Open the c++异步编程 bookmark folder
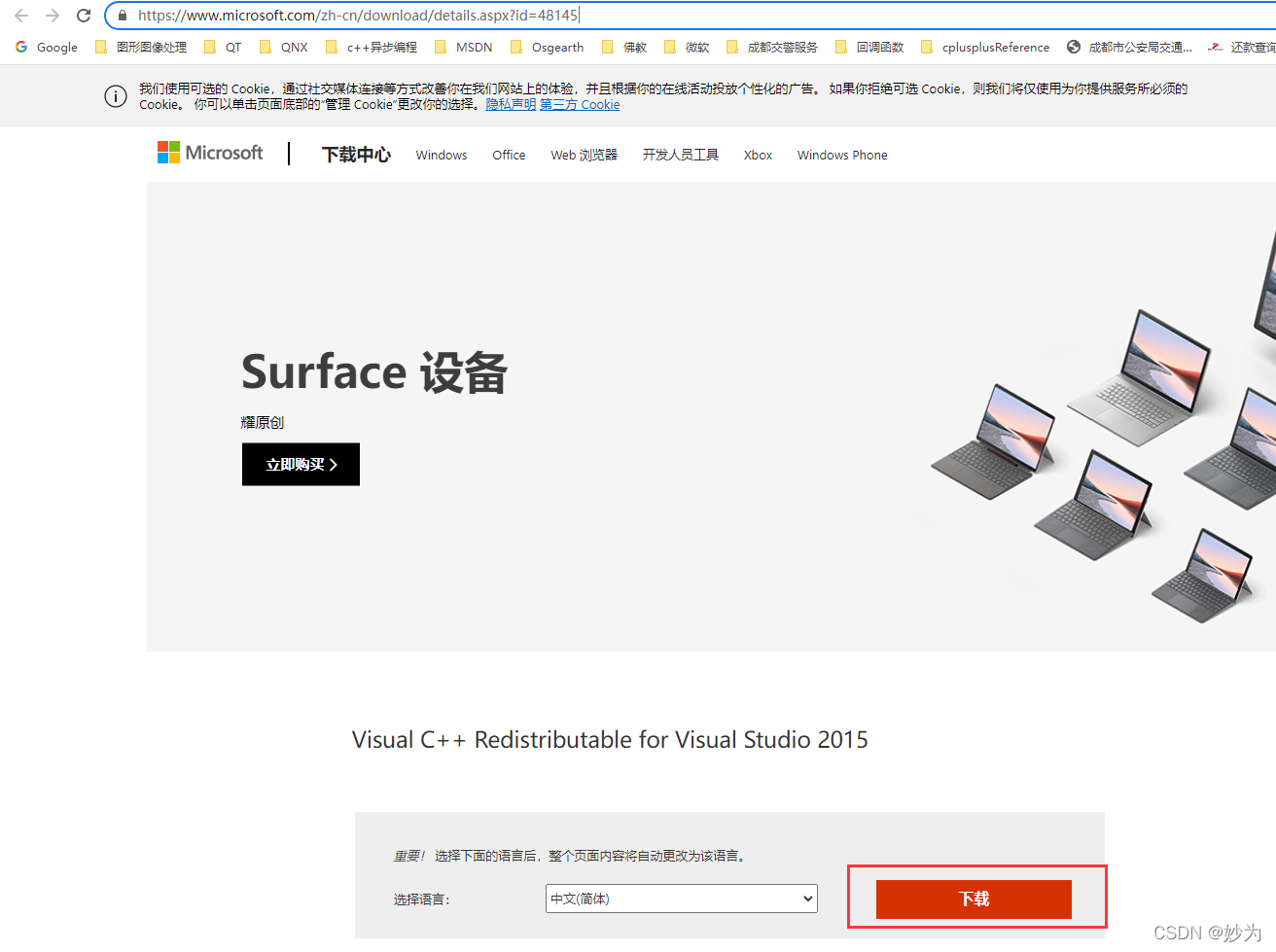 [372, 47]
